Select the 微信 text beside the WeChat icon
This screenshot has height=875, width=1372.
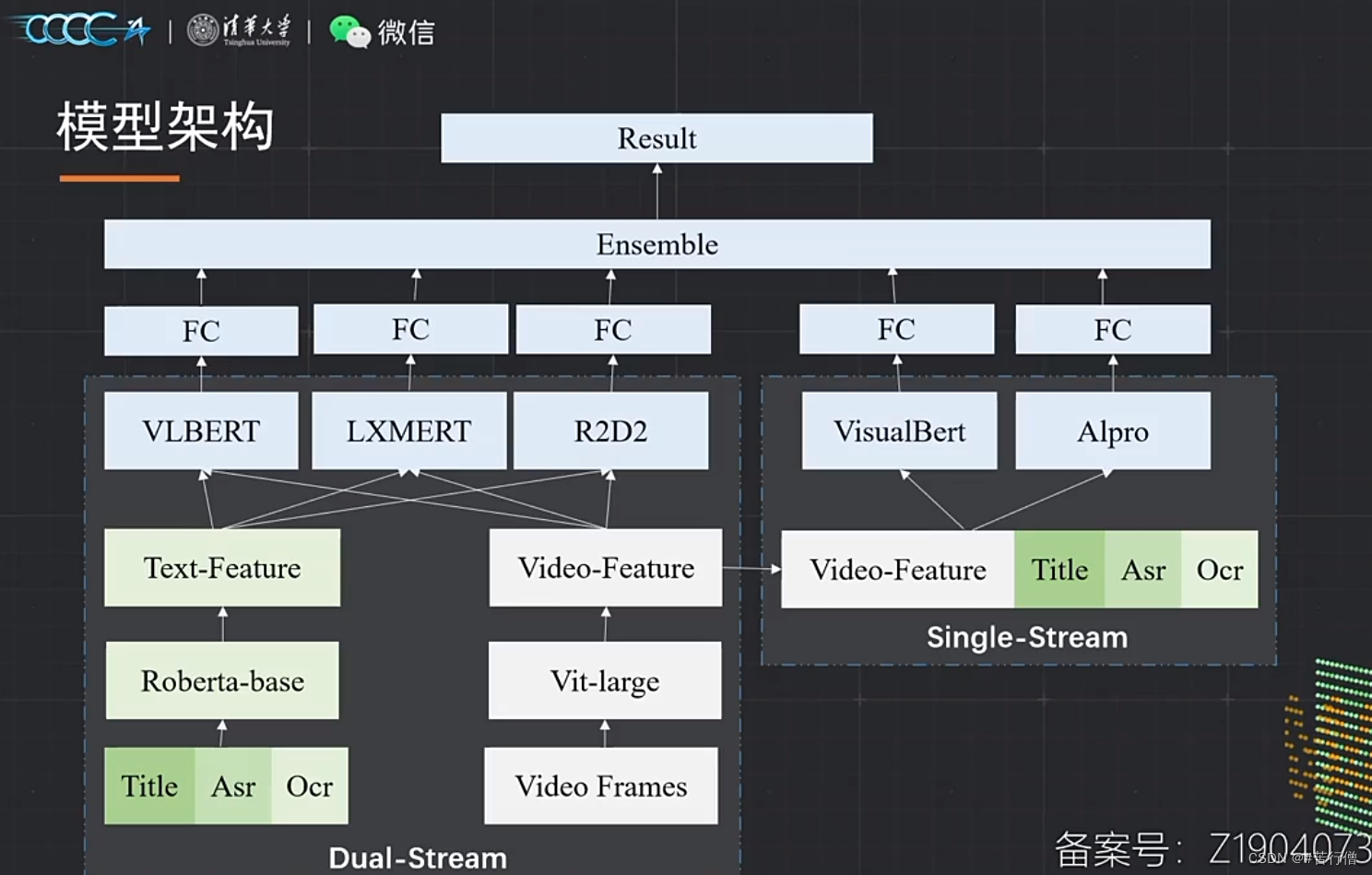click(406, 32)
